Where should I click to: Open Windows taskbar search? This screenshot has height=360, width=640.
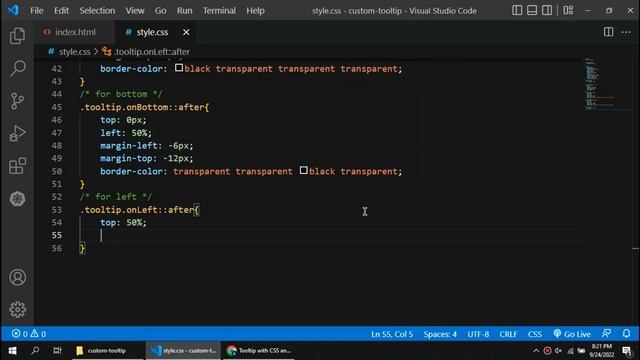click(35, 351)
